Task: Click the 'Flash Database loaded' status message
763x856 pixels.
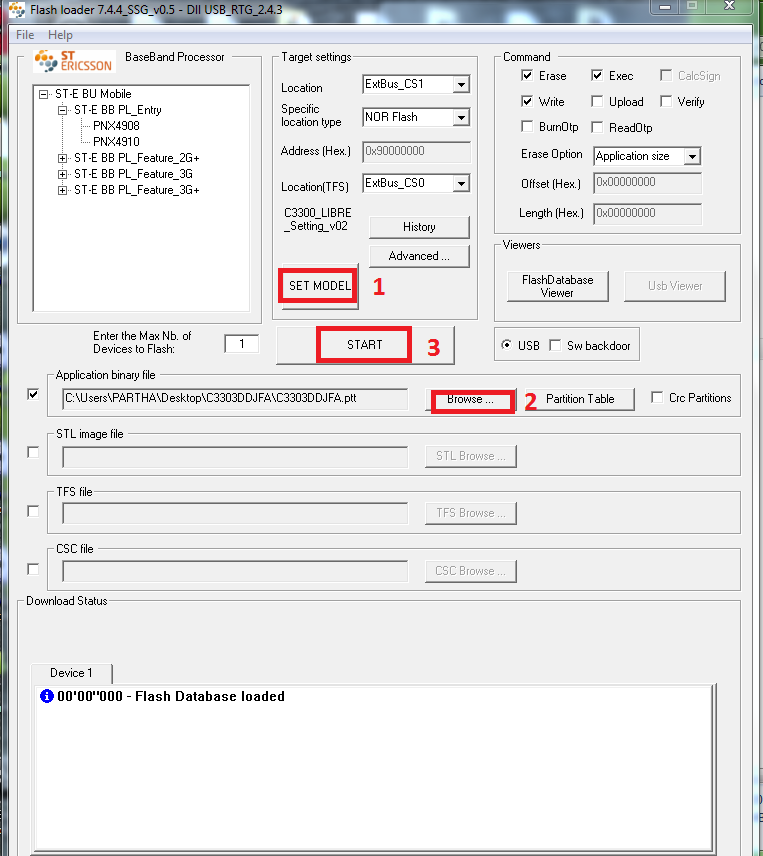Action: [171, 697]
